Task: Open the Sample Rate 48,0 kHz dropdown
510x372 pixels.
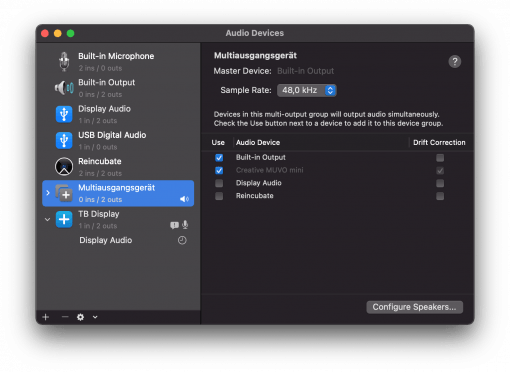Action: [307, 90]
